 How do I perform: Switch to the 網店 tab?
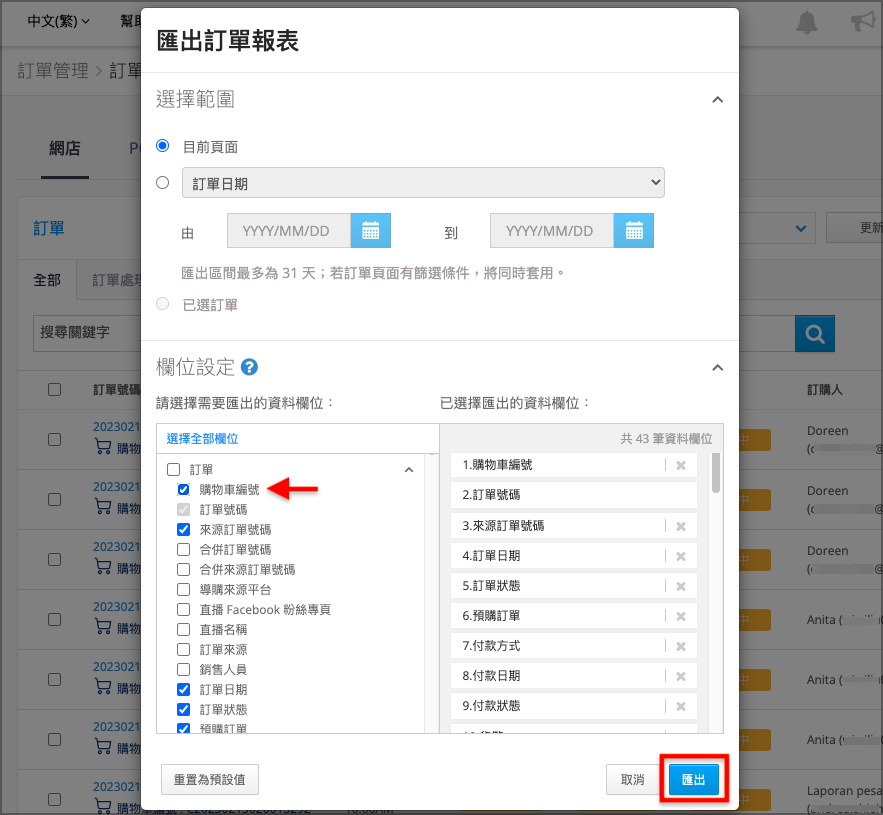tap(65, 149)
